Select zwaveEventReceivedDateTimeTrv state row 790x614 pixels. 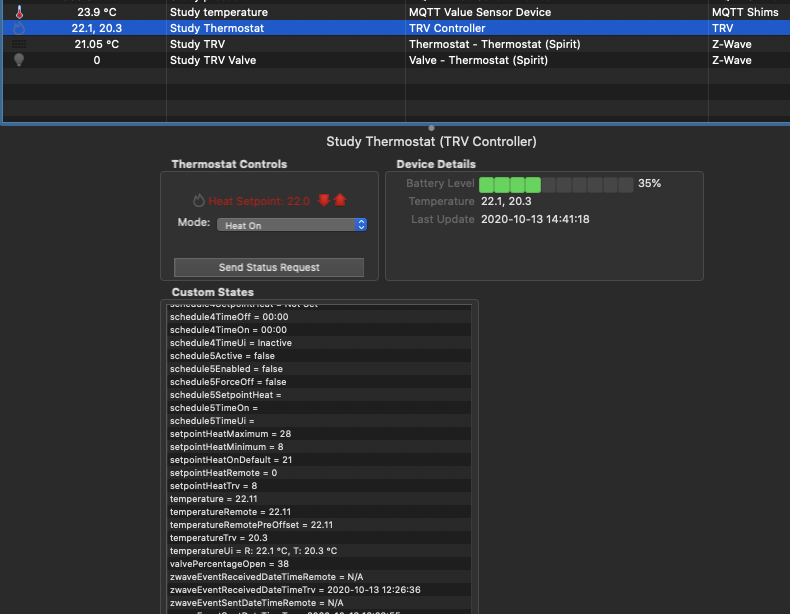click(319, 590)
